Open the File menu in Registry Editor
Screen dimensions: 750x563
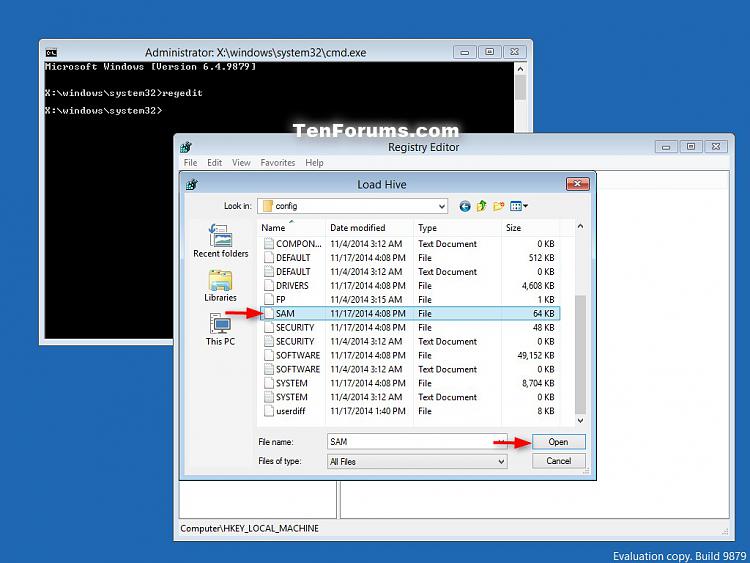(x=190, y=163)
